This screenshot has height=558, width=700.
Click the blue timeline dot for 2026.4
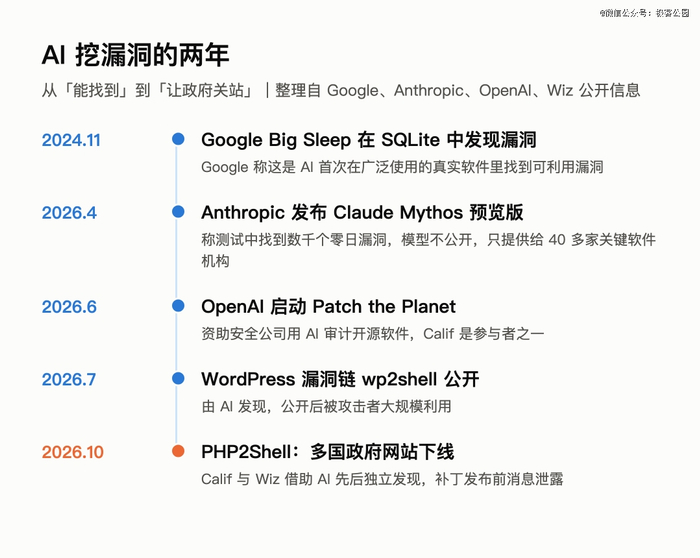pos(178,212)
